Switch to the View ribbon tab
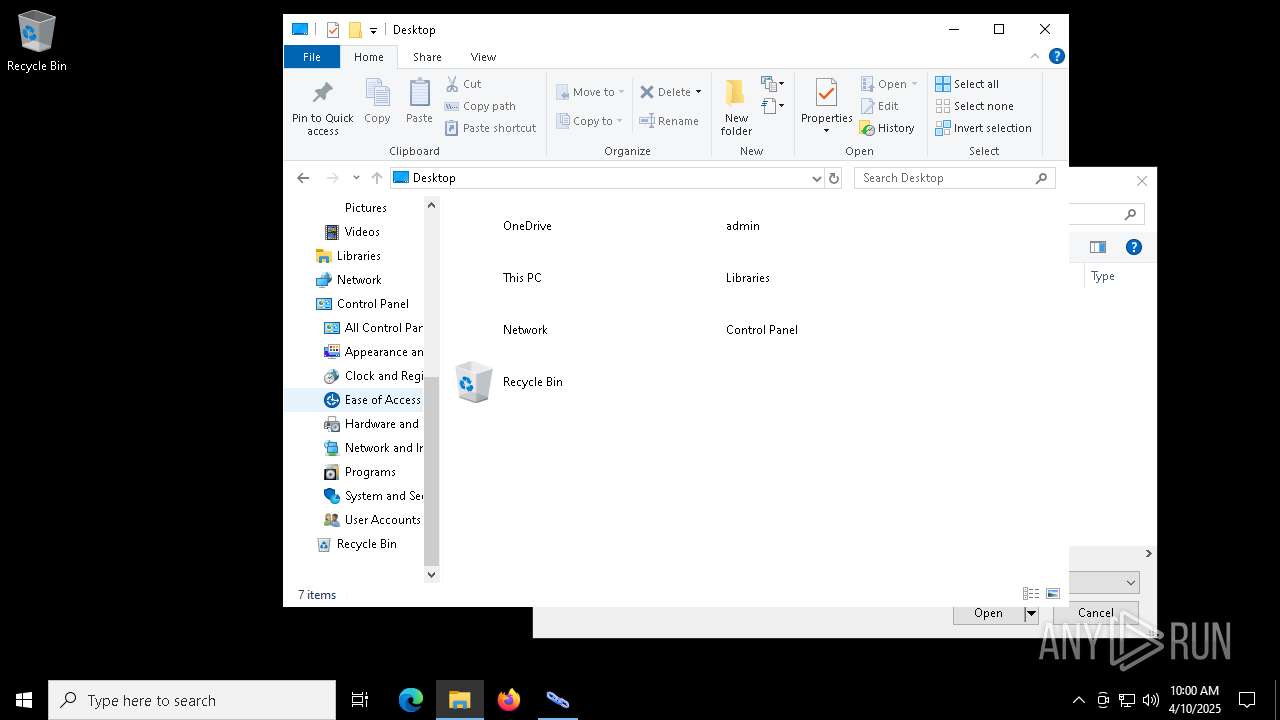Screen dimensions: 1280x720 point(483,57)
